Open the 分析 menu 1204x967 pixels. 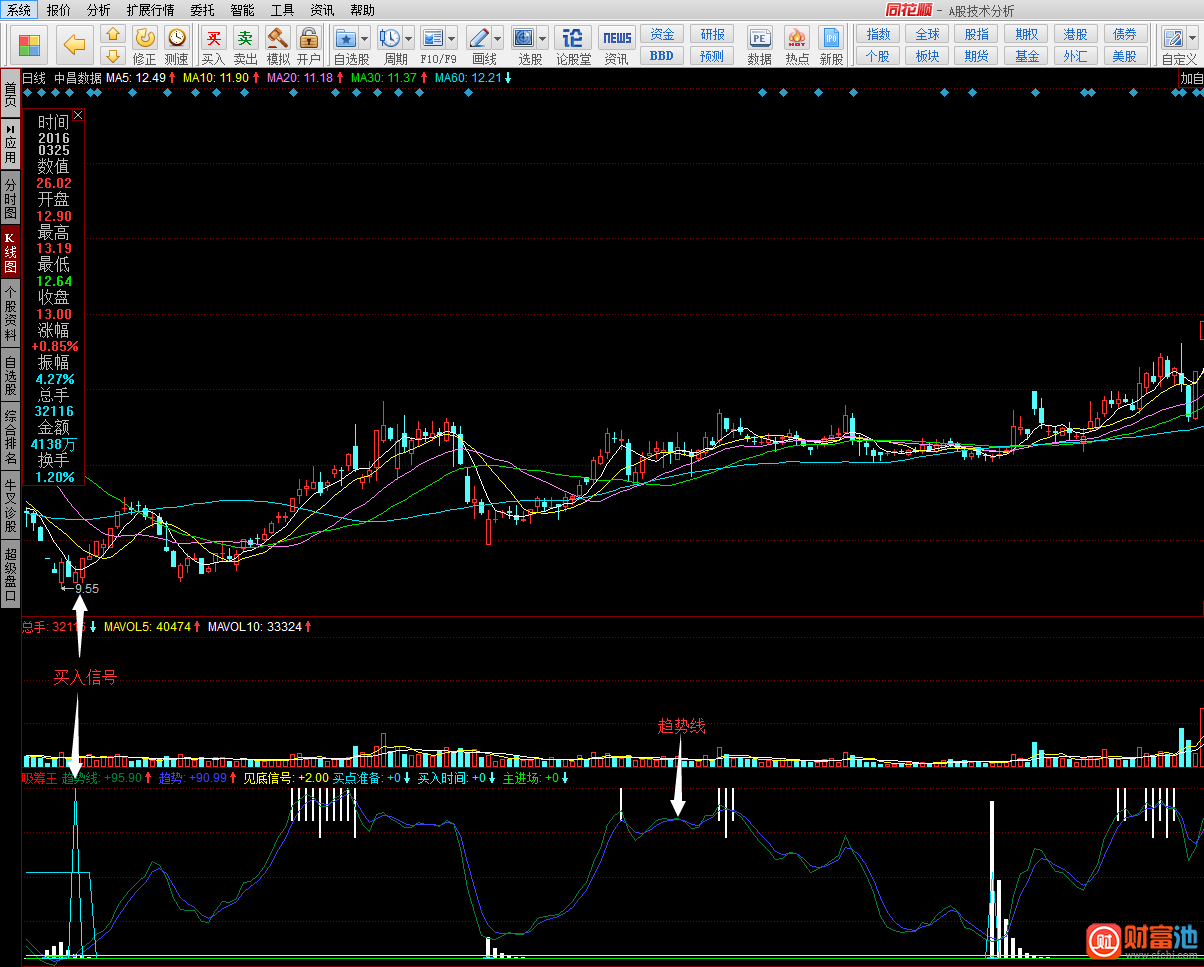click(99, 10)
